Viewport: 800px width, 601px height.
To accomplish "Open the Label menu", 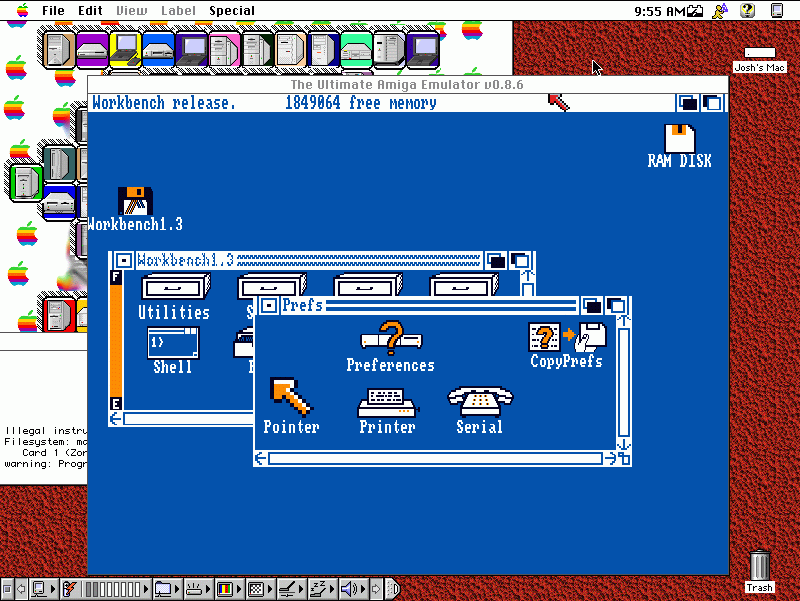I will (178, 10).
